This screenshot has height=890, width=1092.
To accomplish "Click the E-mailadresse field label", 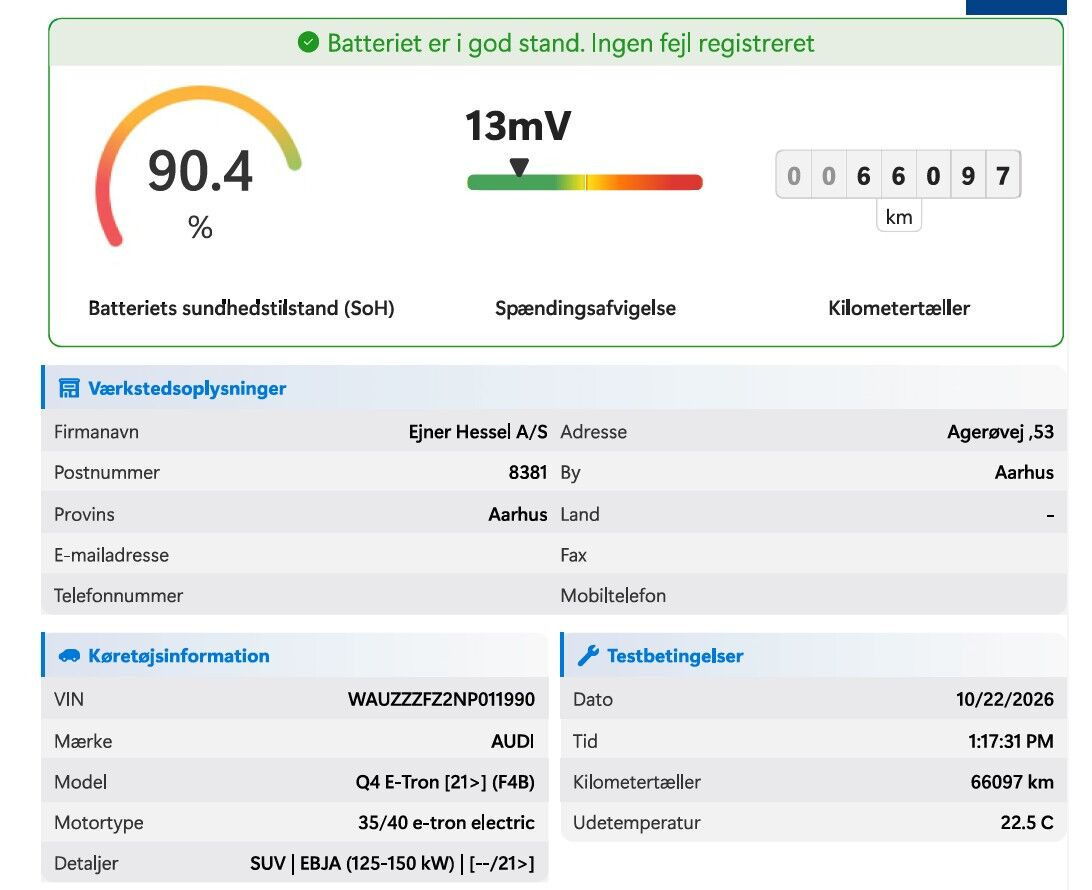I will [111, 555].
